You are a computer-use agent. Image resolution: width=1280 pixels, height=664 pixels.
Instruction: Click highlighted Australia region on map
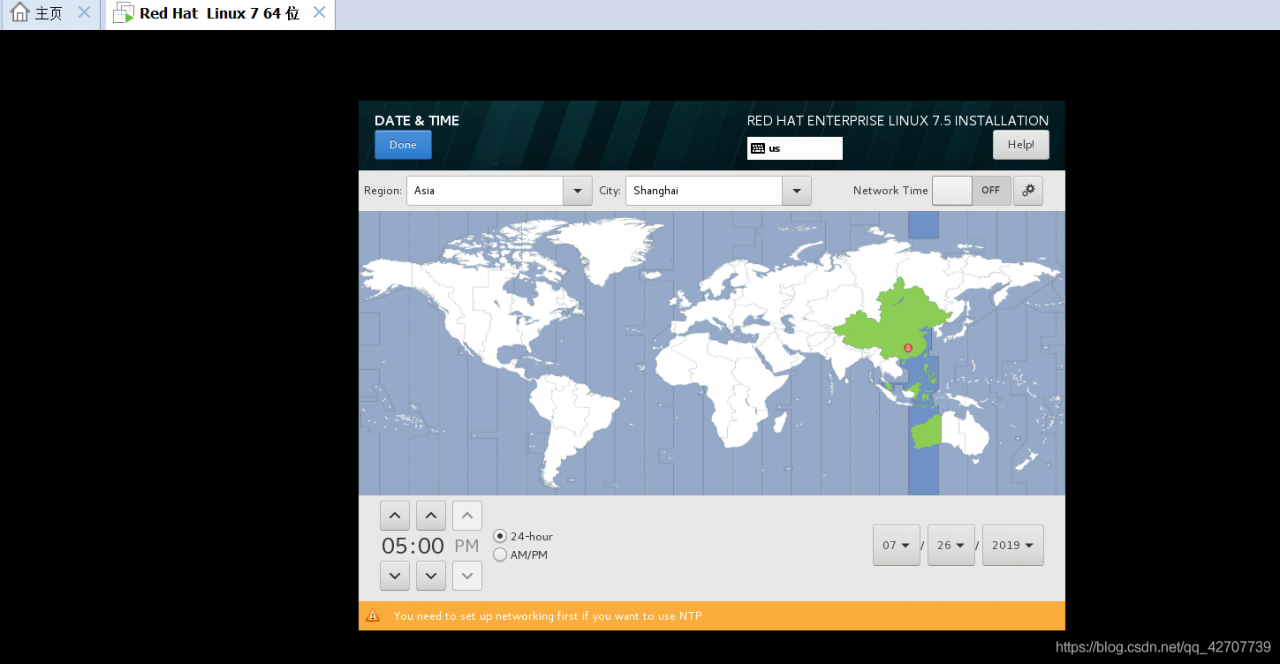pos(925,431)
